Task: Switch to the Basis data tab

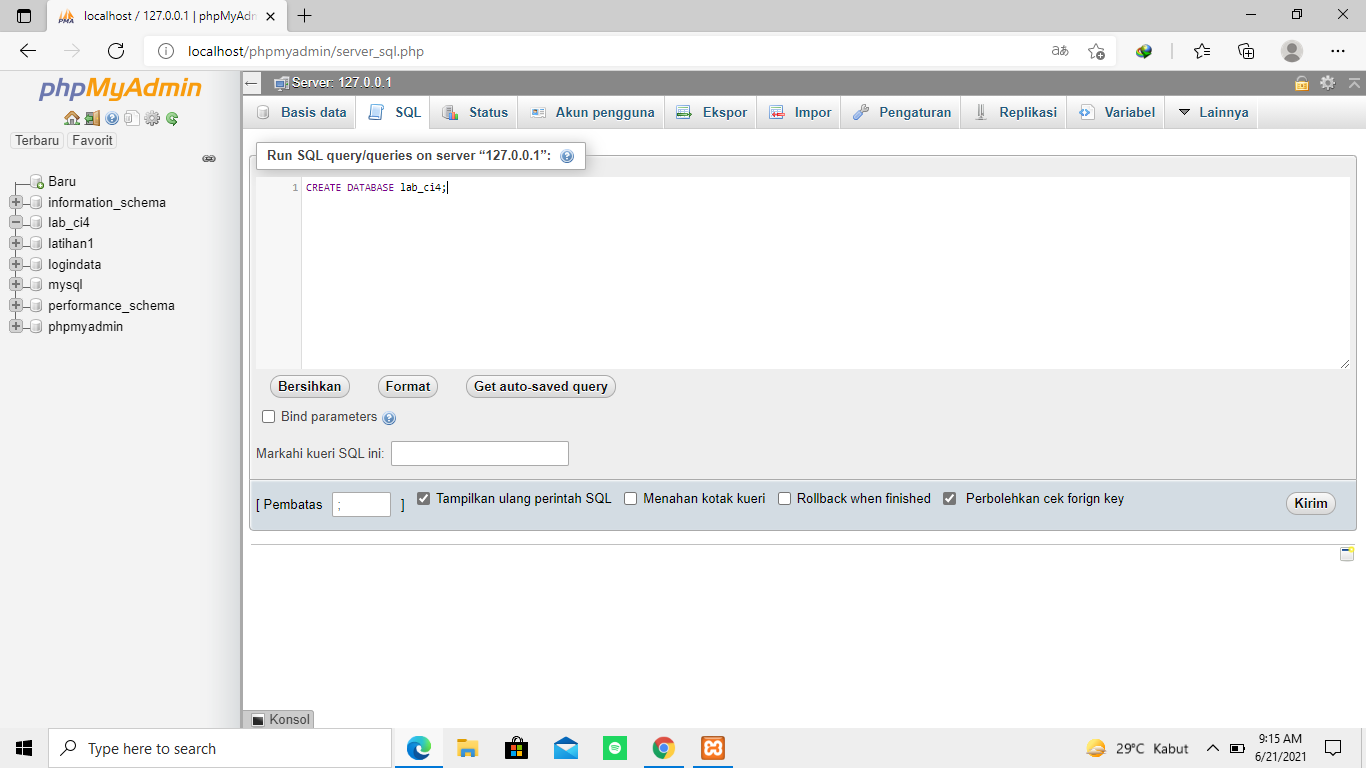Action: click(313, 112)
